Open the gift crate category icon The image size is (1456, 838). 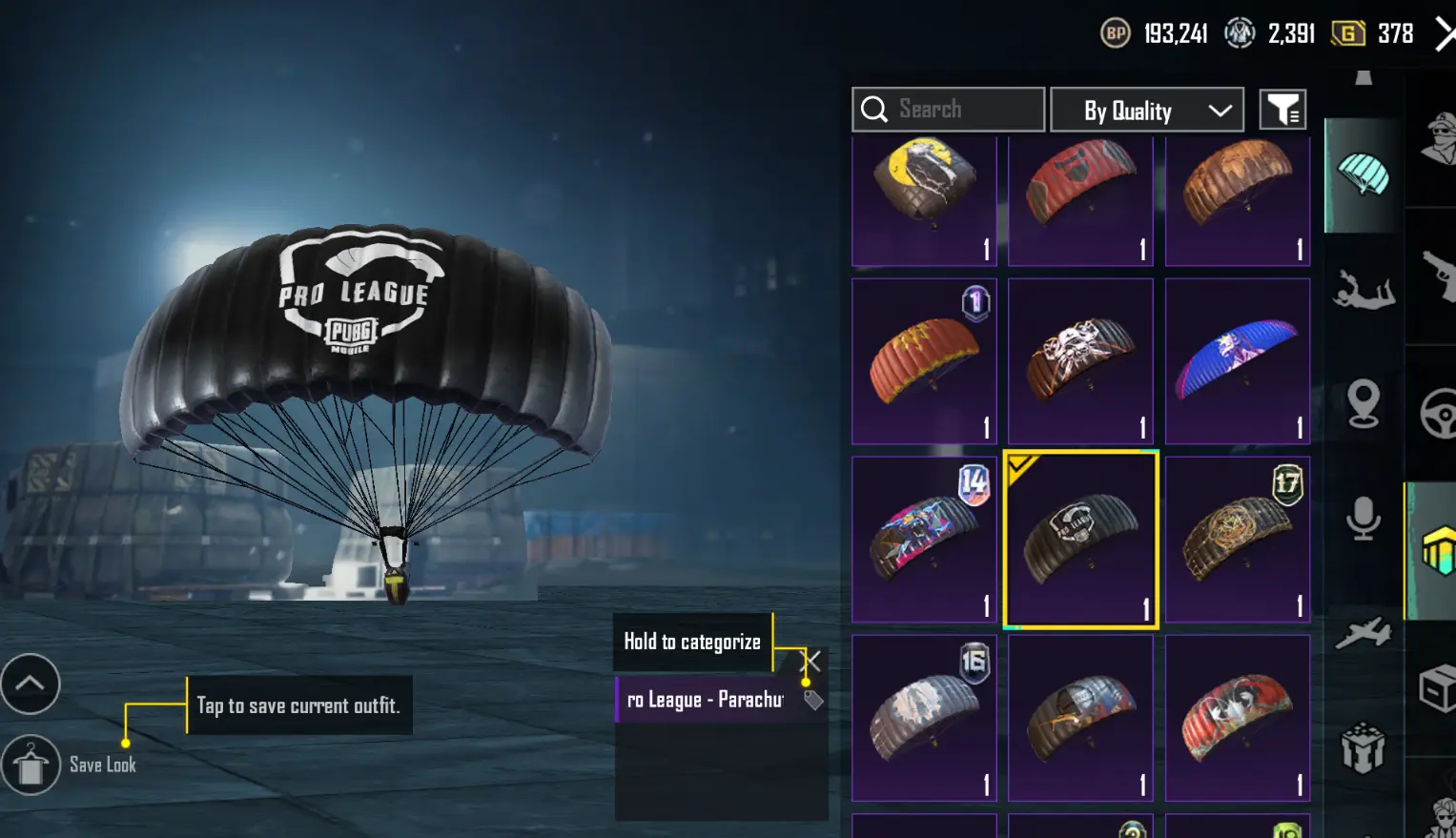point(1364,746)
